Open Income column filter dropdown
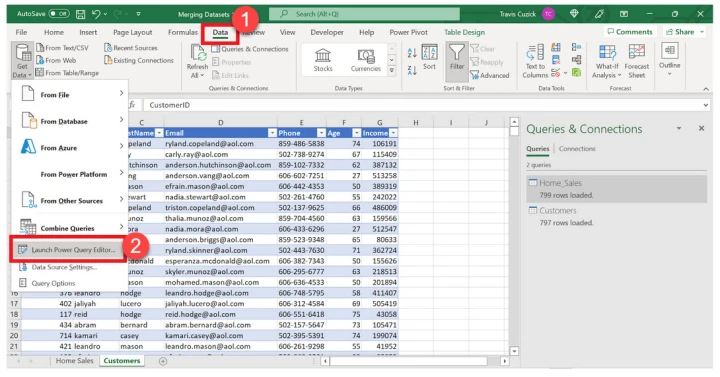This screenshot has height=377, width=720. tap(393, 133)
